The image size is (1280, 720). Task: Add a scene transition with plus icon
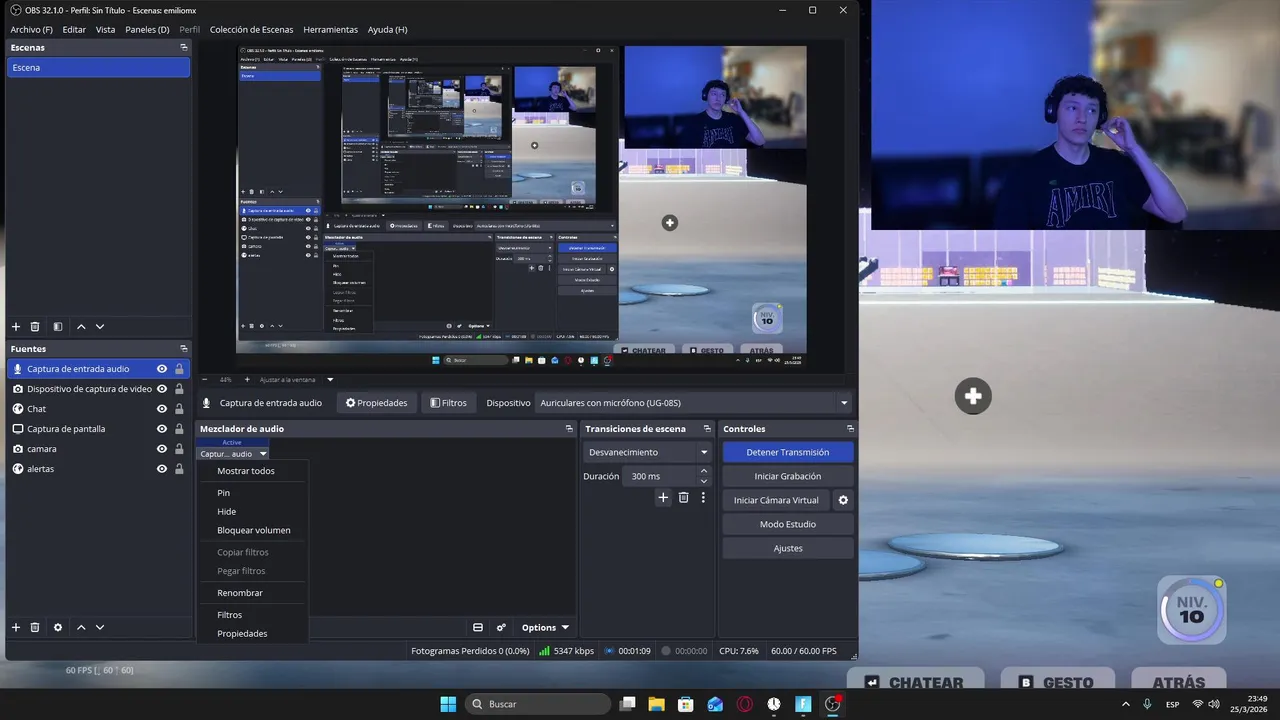tap(663, 497)
